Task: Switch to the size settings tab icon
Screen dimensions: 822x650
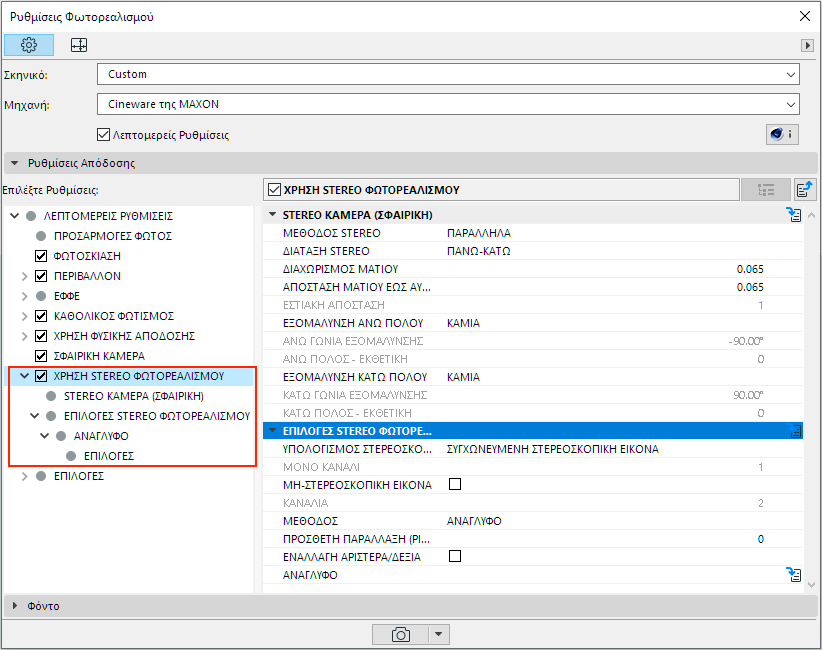Action: point(79,45)
